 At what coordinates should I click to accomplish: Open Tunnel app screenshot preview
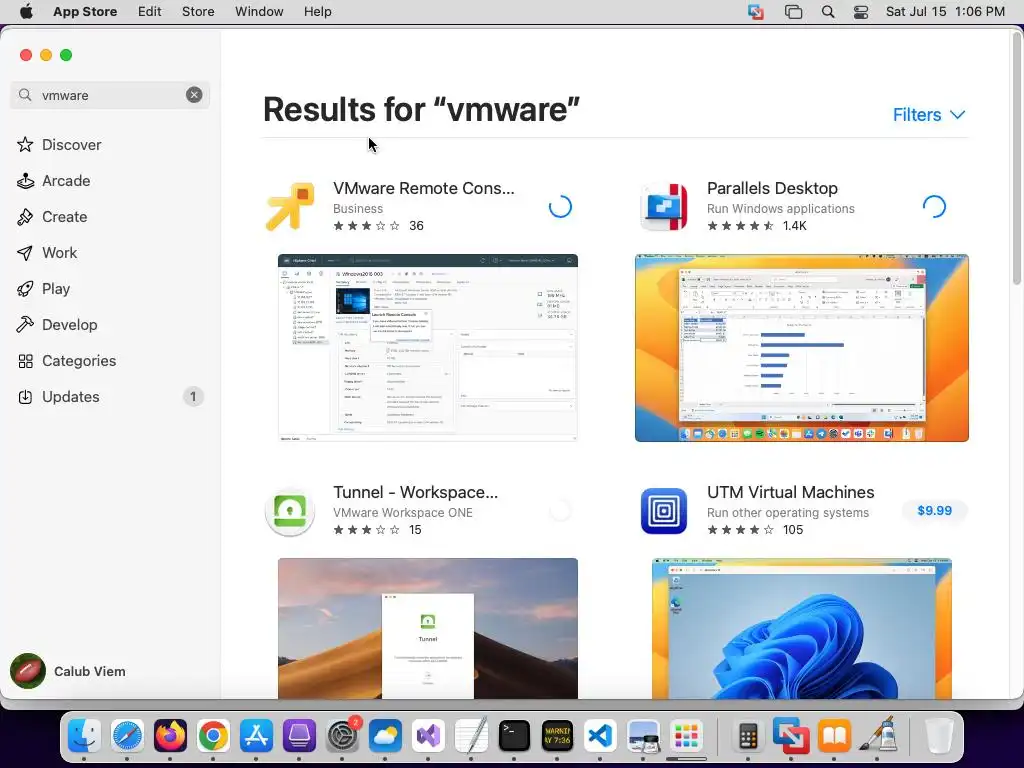pos(428,628)
